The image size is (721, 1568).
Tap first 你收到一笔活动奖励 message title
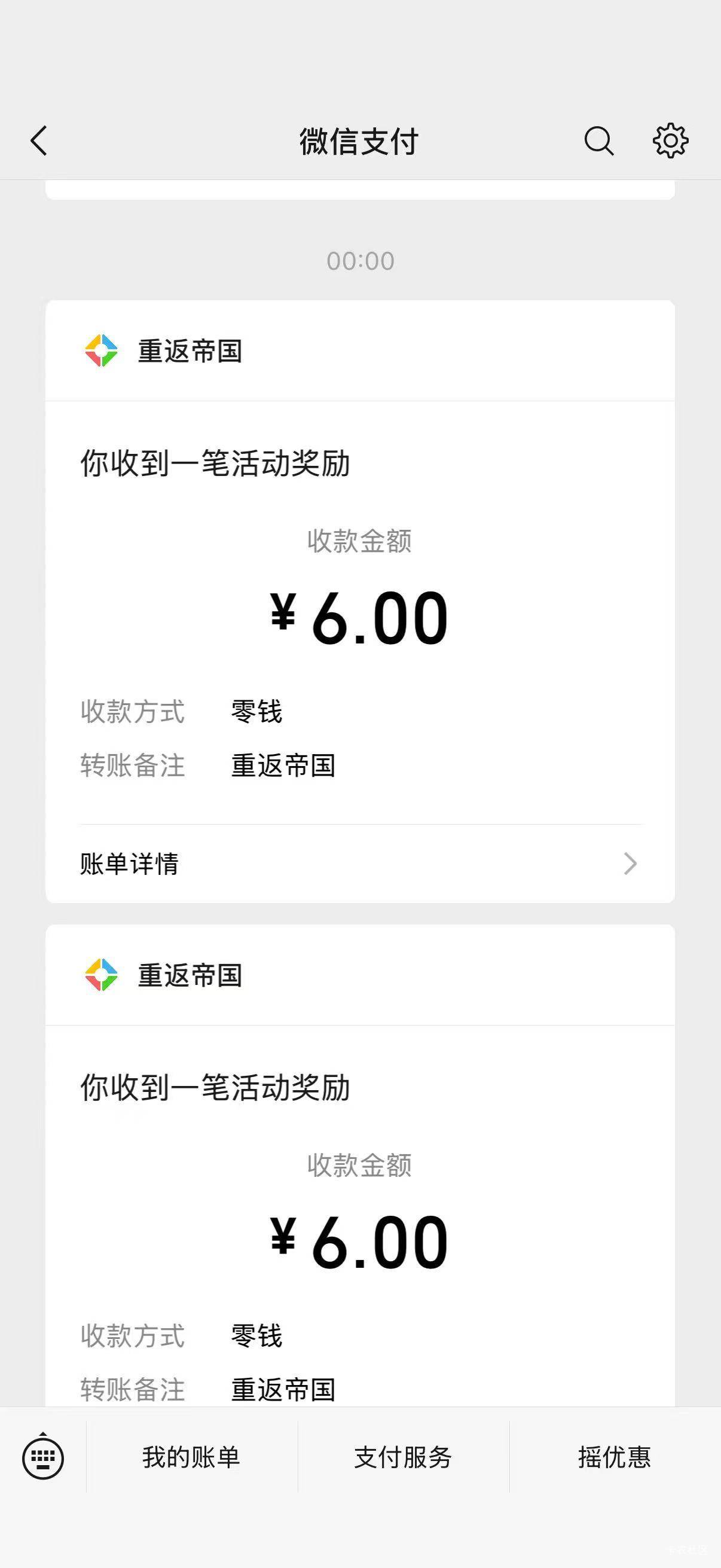(x=215, y=463)
